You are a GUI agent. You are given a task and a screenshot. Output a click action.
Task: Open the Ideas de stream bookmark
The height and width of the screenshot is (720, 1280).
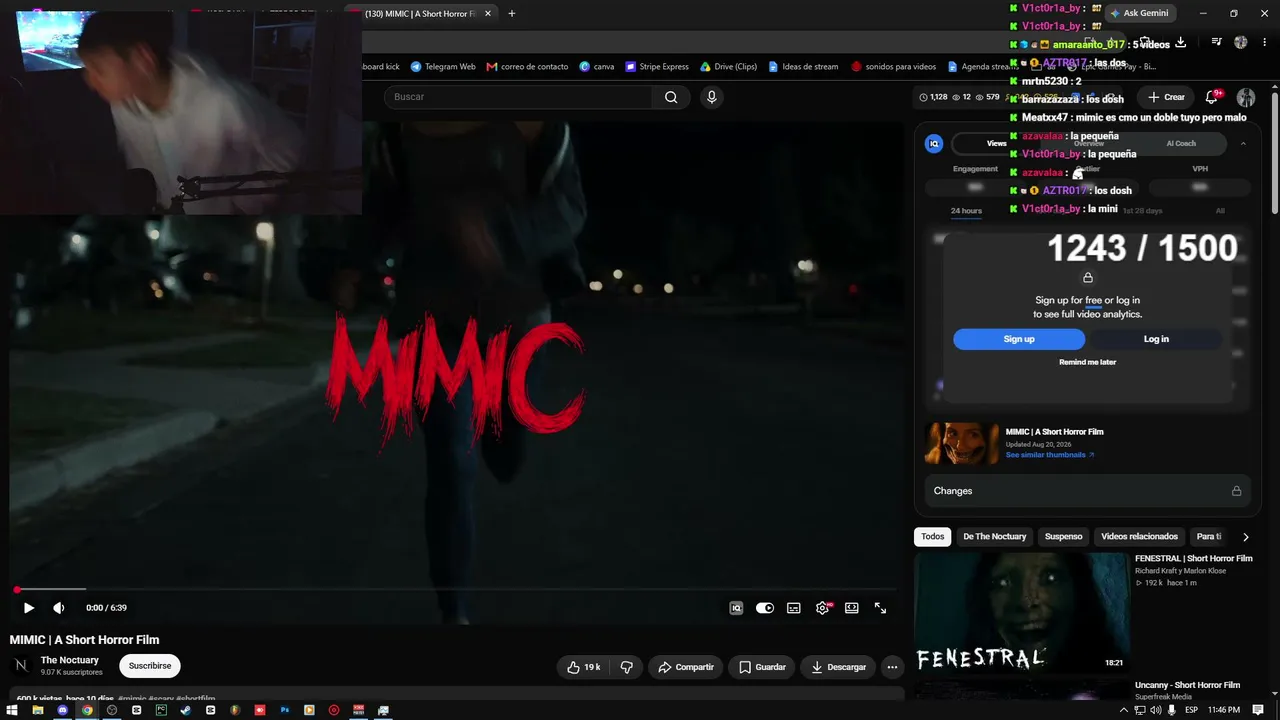pyautogui.click(x=803, y=67)
